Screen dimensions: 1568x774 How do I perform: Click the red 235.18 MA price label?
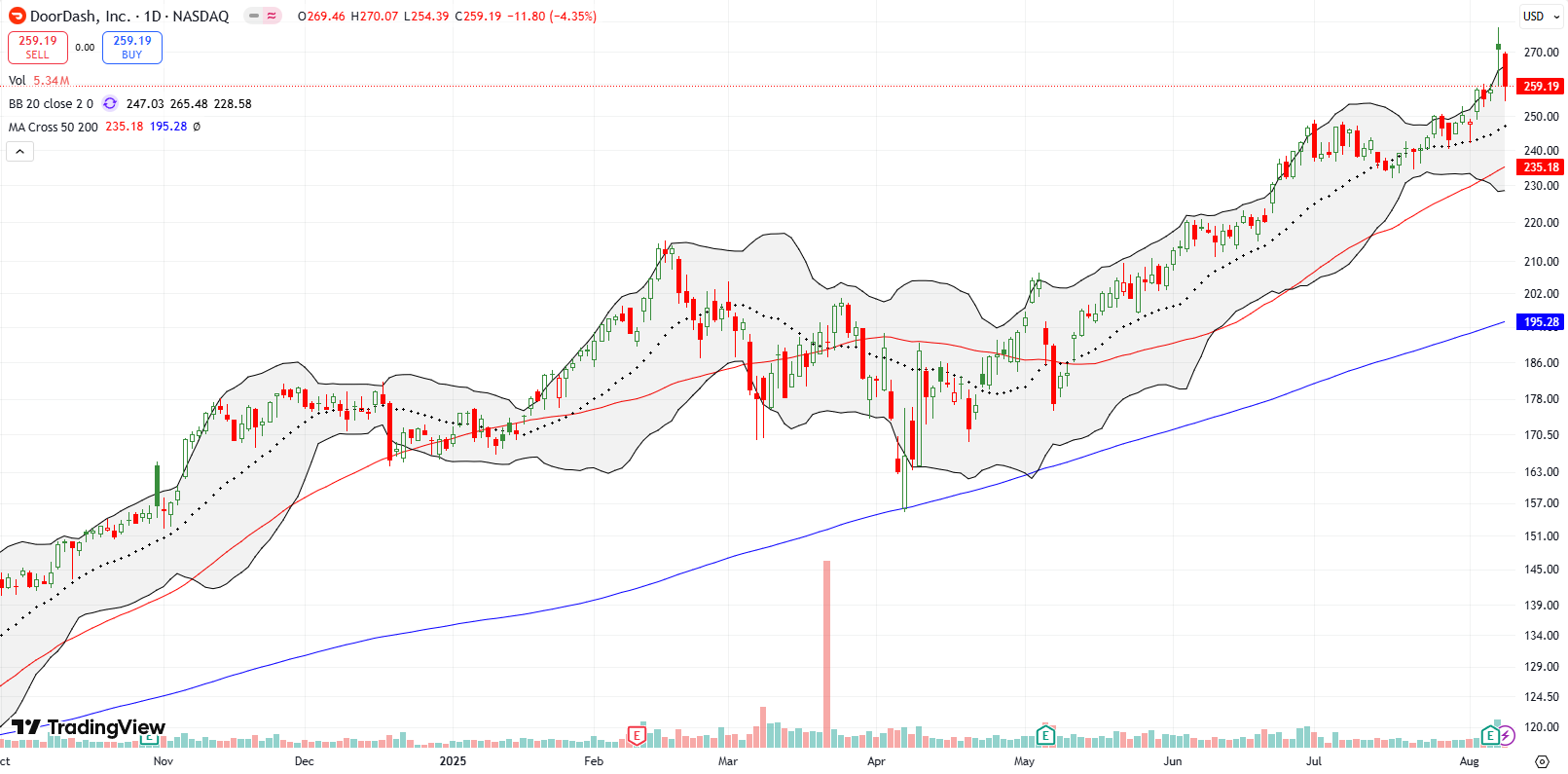1541,167
